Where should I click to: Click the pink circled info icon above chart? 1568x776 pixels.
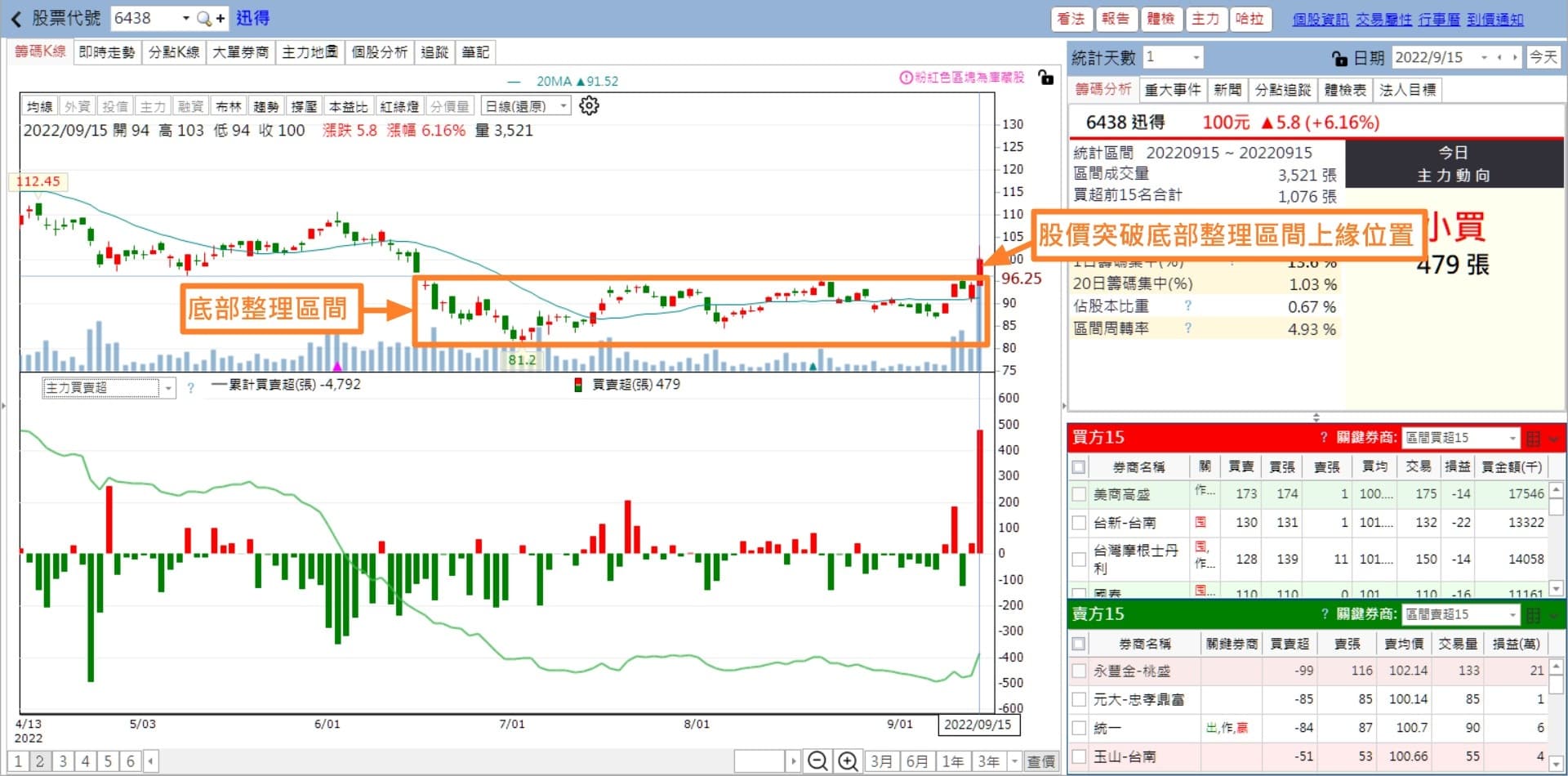(x=906, y=78)
